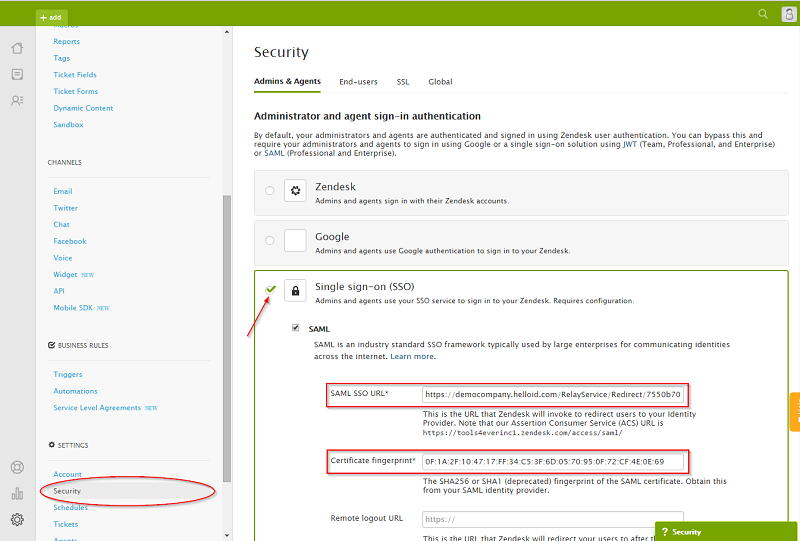Open the JWT link in the description
Image resolution: width=800 pixels, height=541 pixels.
pyautogui.click(x=629, y=144)
